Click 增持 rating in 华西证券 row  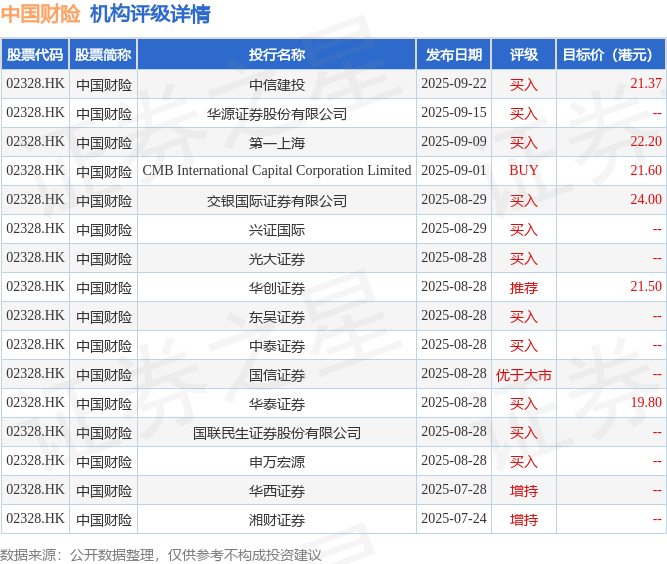[x=524, y=490]
